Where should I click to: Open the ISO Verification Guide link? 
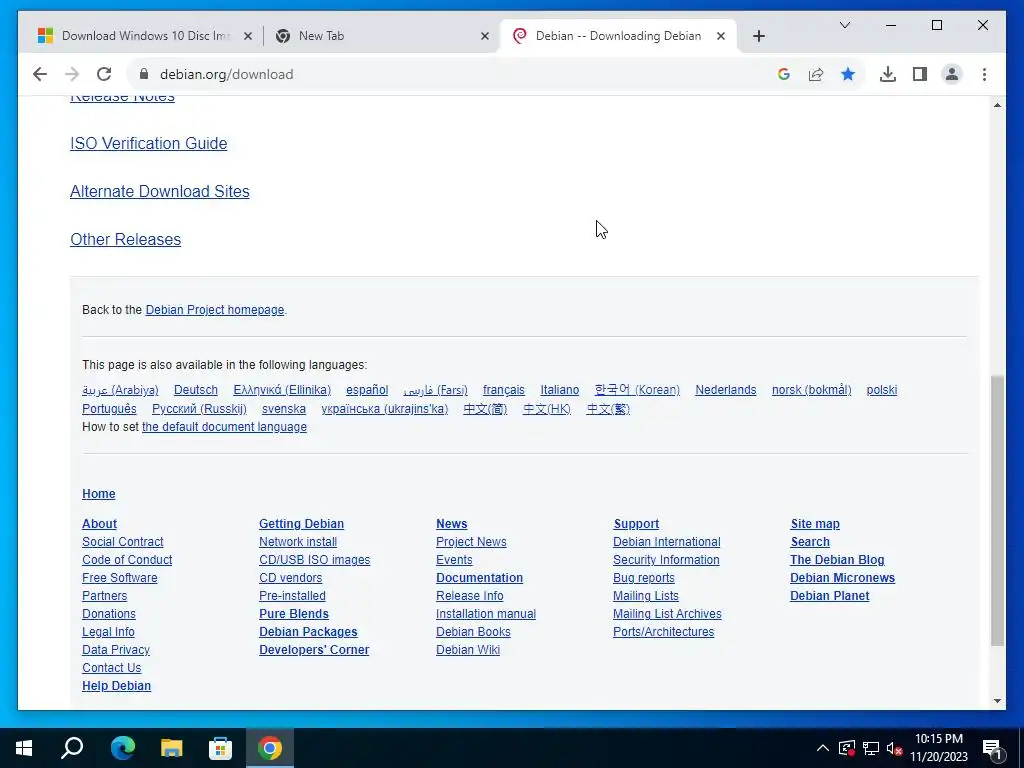pyautogui.click(x=148, y=144)
